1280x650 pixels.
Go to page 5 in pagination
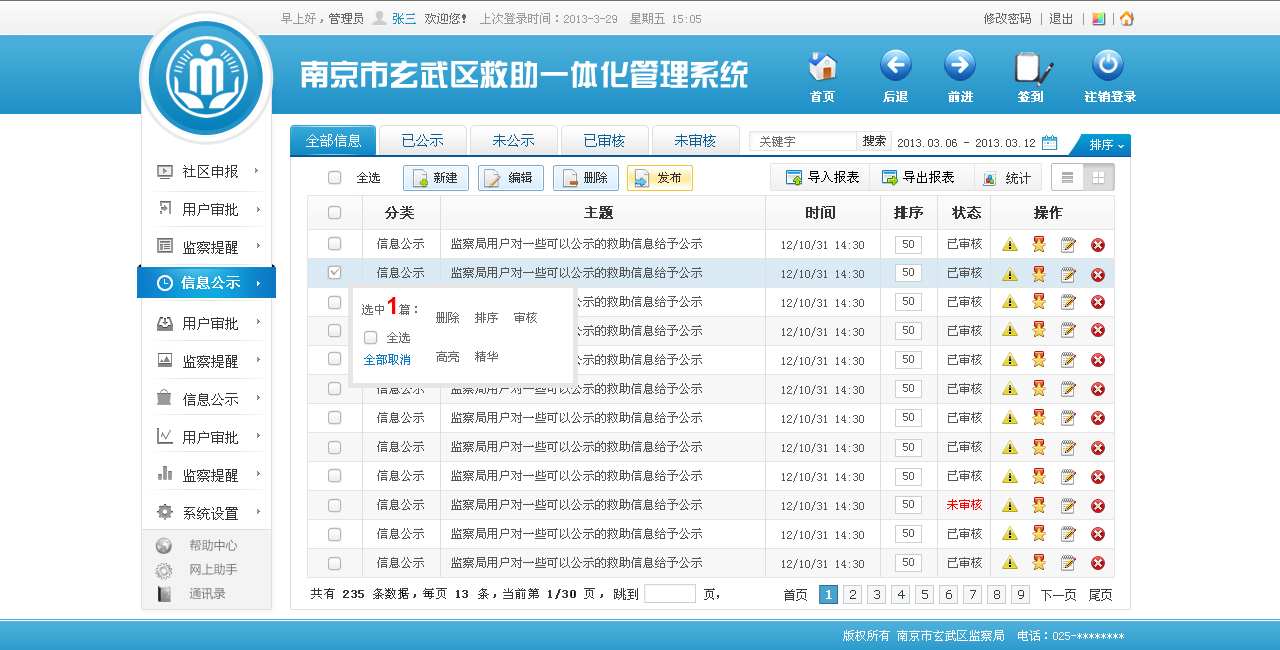(924, 595)
